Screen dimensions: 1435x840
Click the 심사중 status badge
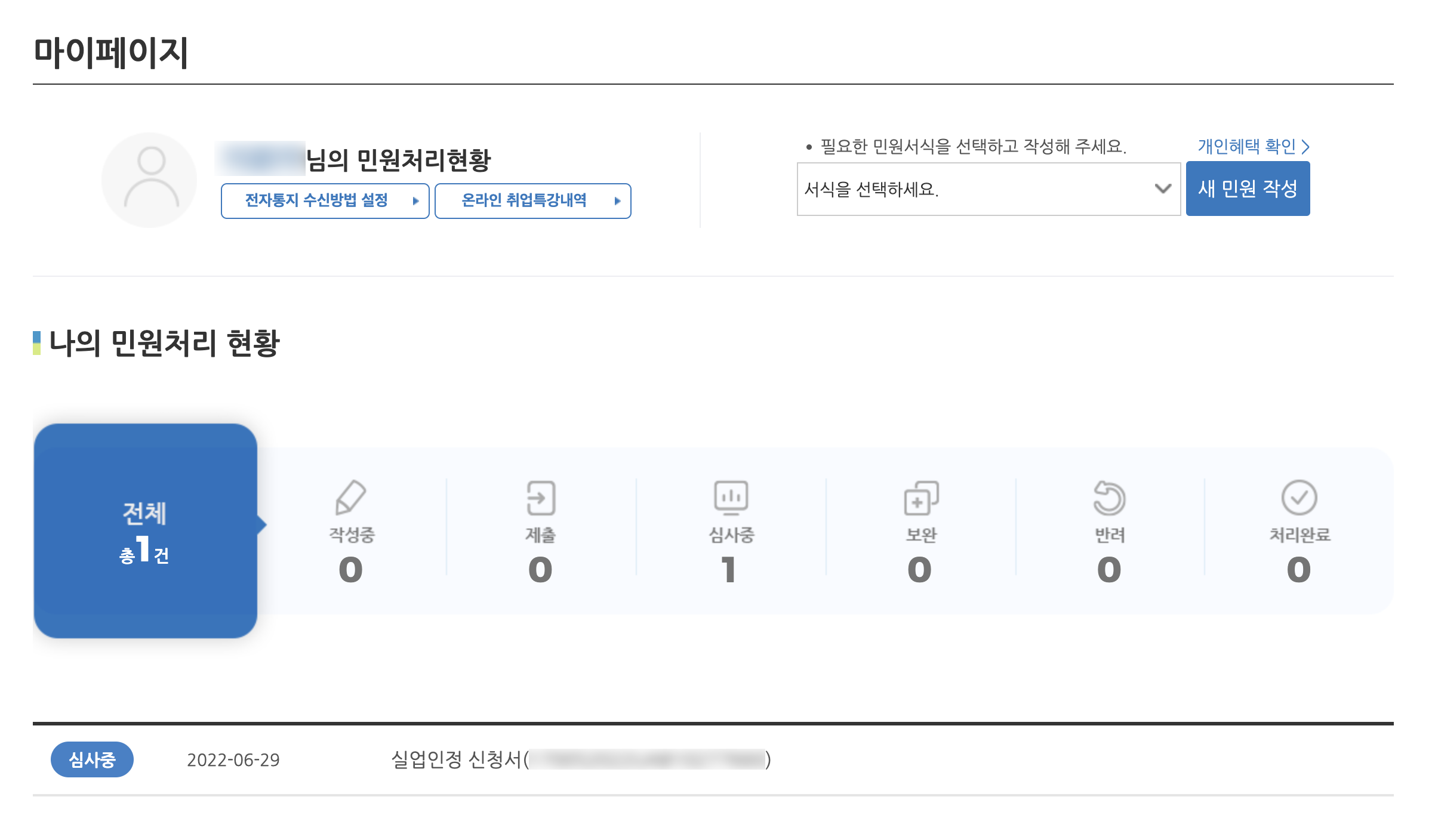click(x=92, y=759)
